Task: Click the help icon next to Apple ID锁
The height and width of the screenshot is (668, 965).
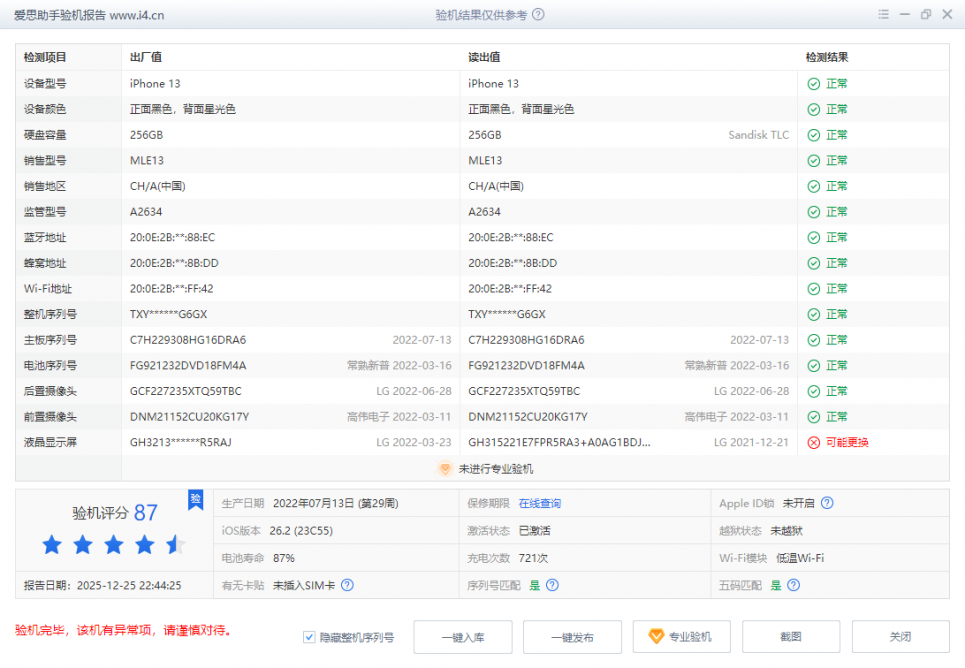Action: 827,504
